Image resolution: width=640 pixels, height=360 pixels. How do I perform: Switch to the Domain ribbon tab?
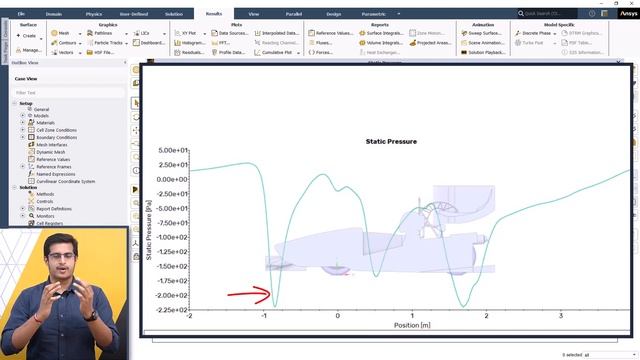(54, 13)
